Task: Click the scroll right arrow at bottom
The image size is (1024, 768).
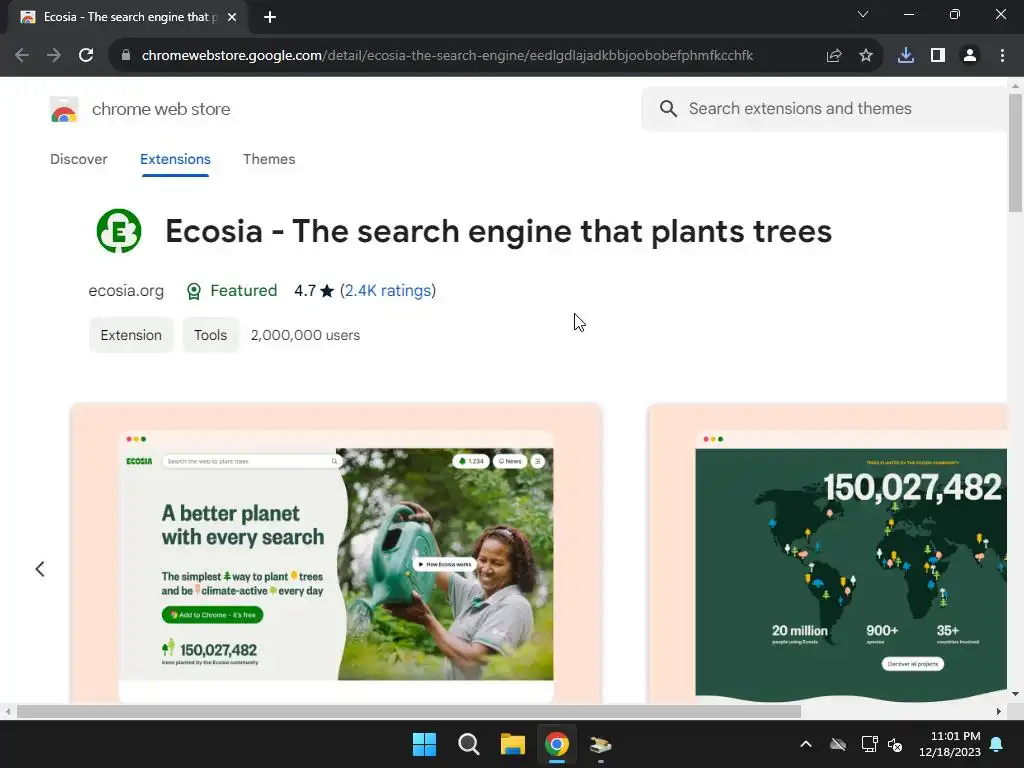Action: point(999,711)
